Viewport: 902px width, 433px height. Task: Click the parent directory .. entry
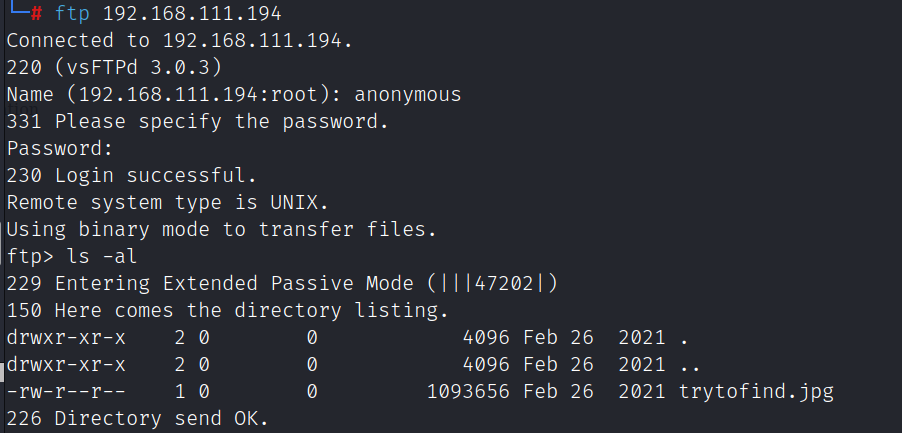[x=690, y=364]
